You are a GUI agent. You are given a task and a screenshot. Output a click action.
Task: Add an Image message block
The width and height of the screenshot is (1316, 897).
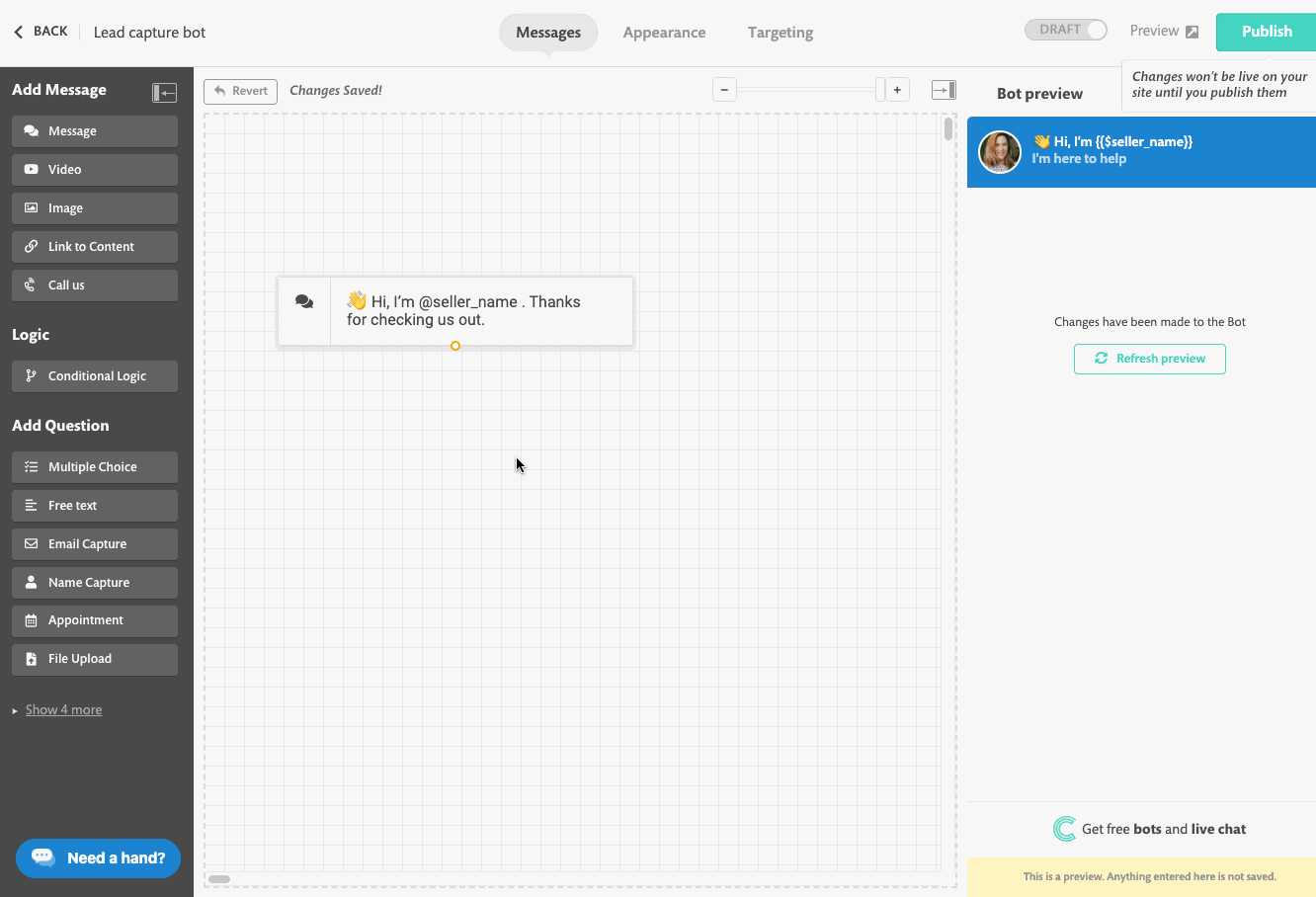[x=94, y=207]
